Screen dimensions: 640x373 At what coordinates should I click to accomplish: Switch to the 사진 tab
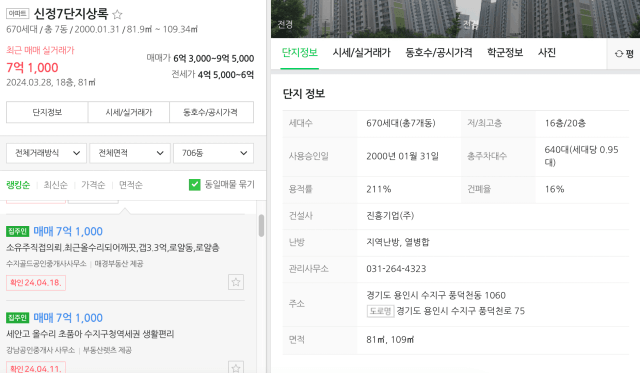click(547, 53)
